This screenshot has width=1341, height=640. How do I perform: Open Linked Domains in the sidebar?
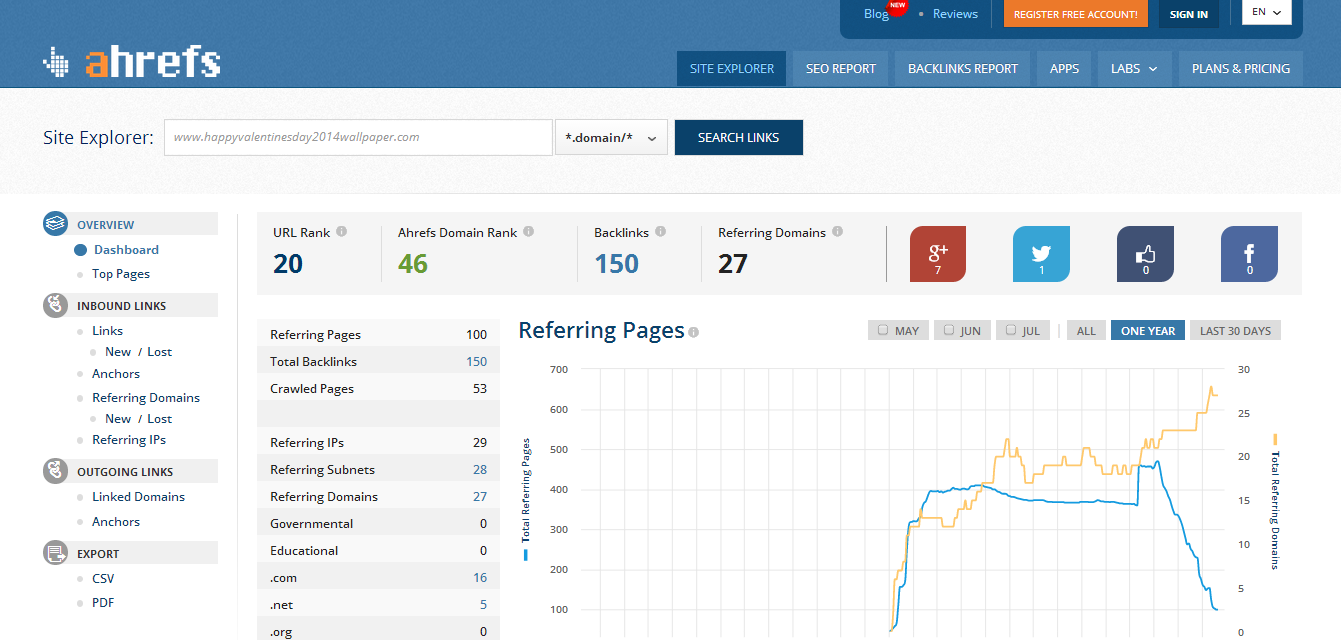pos(139,497)
